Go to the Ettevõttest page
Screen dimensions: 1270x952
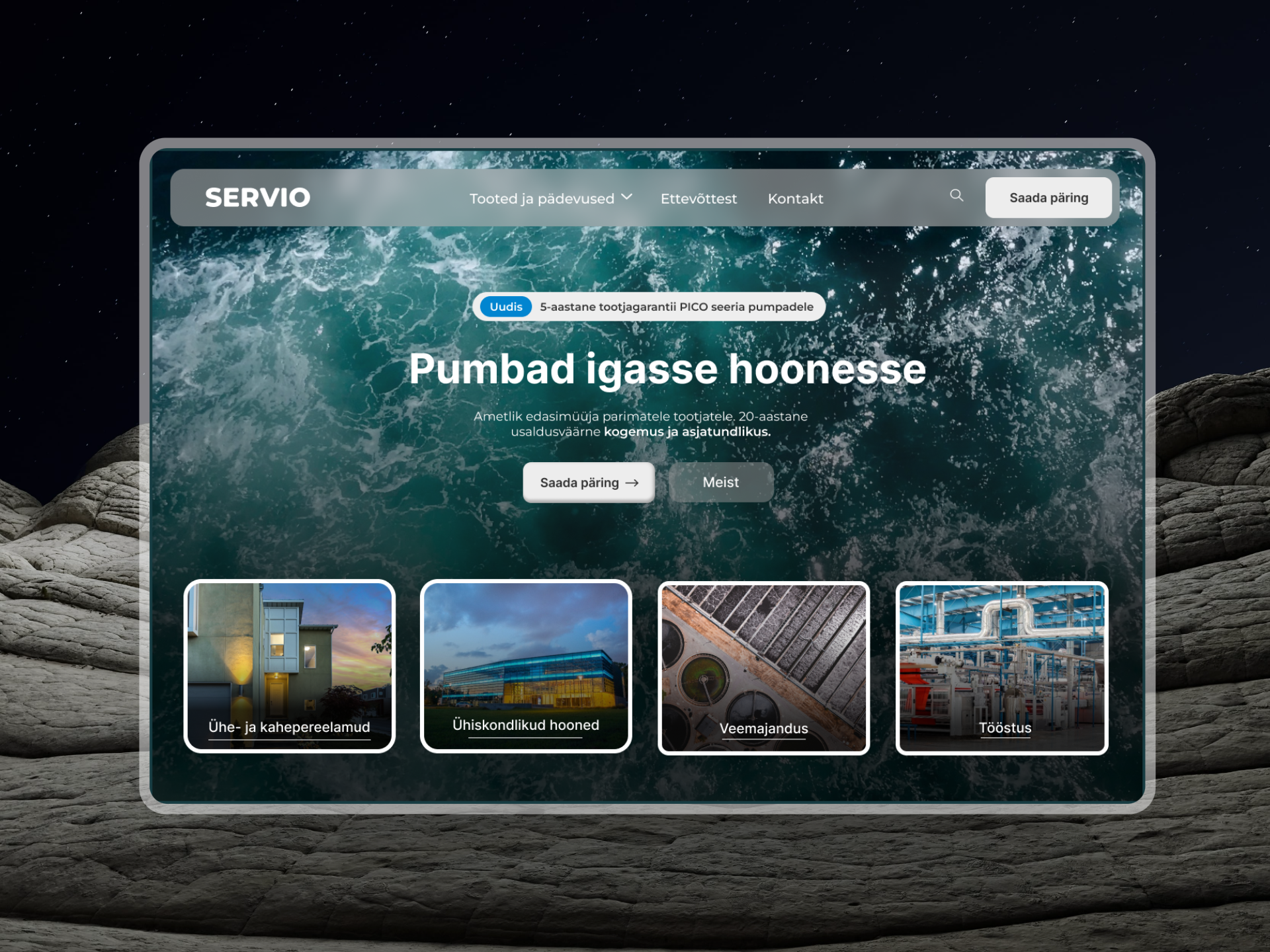click(698, 198)
